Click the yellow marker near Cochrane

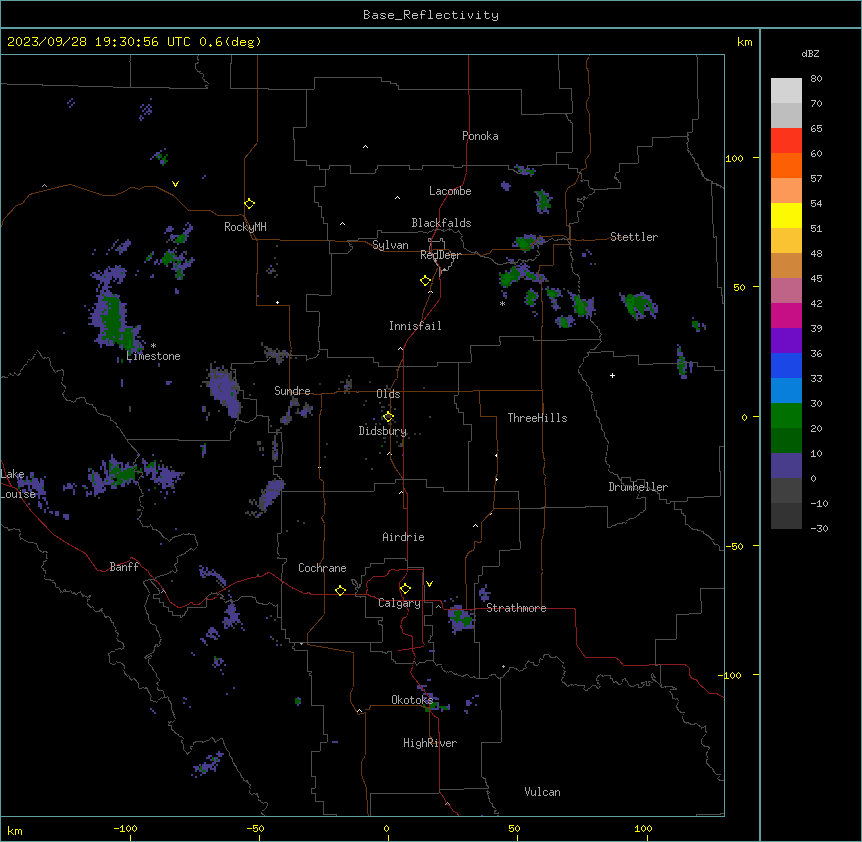pyautogui.click(x=340, y=590)
